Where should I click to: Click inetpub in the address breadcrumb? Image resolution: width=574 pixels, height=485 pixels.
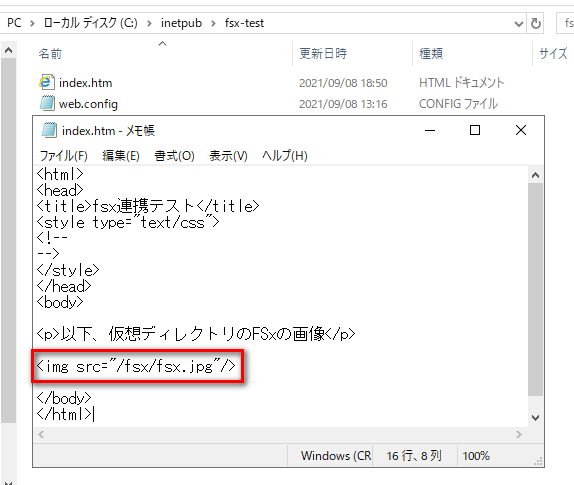click(x=181, y=23)
